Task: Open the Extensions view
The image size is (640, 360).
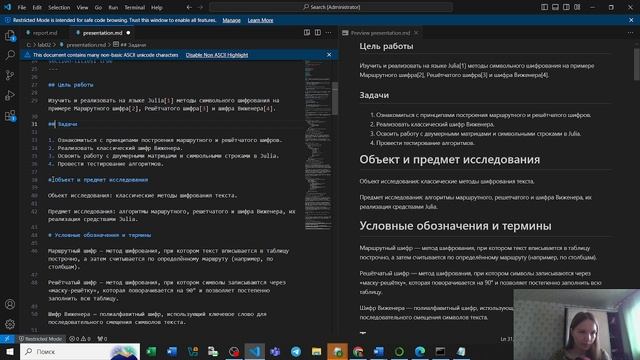Action: click(x=10, y=116)
